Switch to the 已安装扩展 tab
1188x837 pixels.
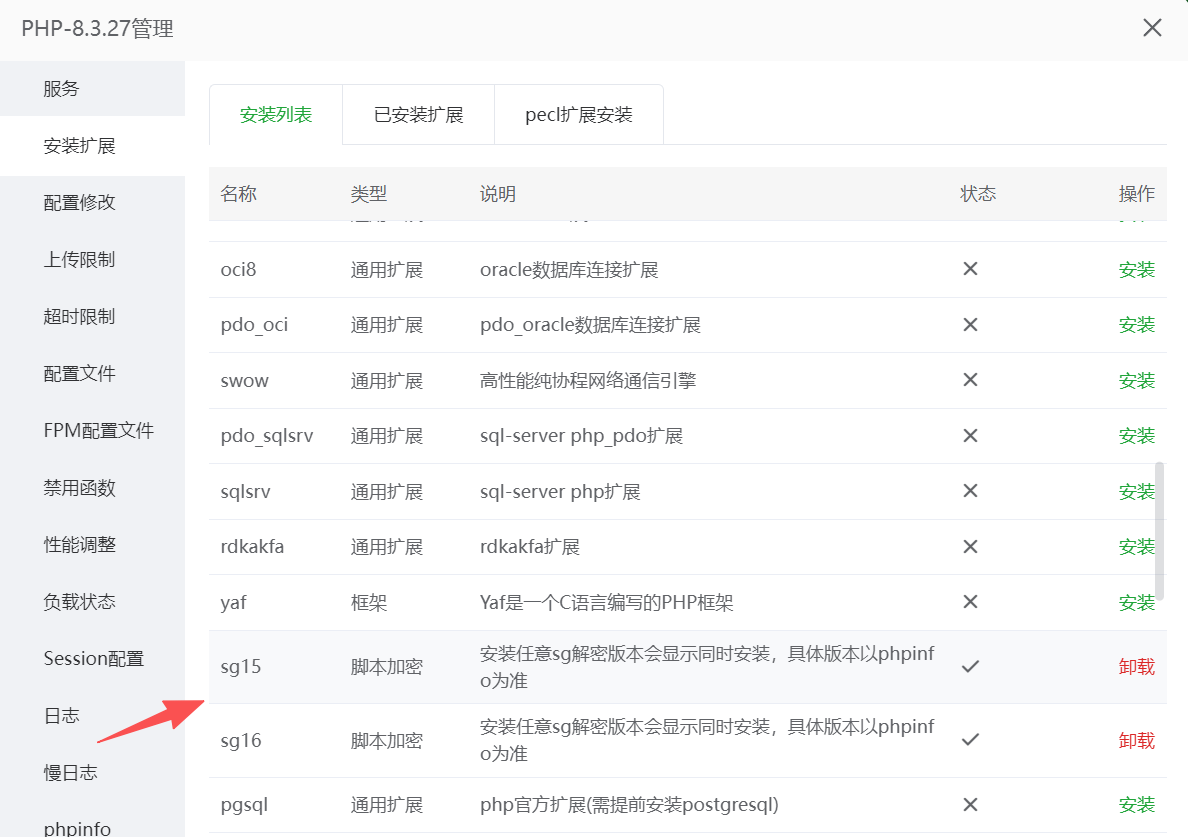[418, 115]
